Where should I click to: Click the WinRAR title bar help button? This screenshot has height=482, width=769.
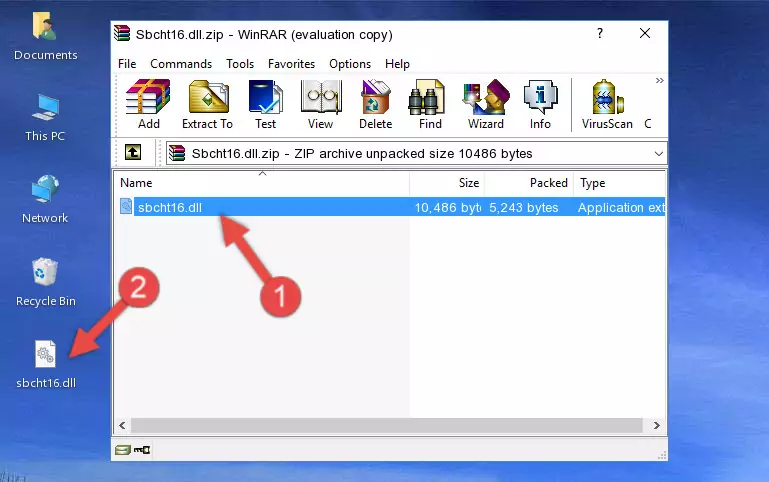tap(600, 33)
